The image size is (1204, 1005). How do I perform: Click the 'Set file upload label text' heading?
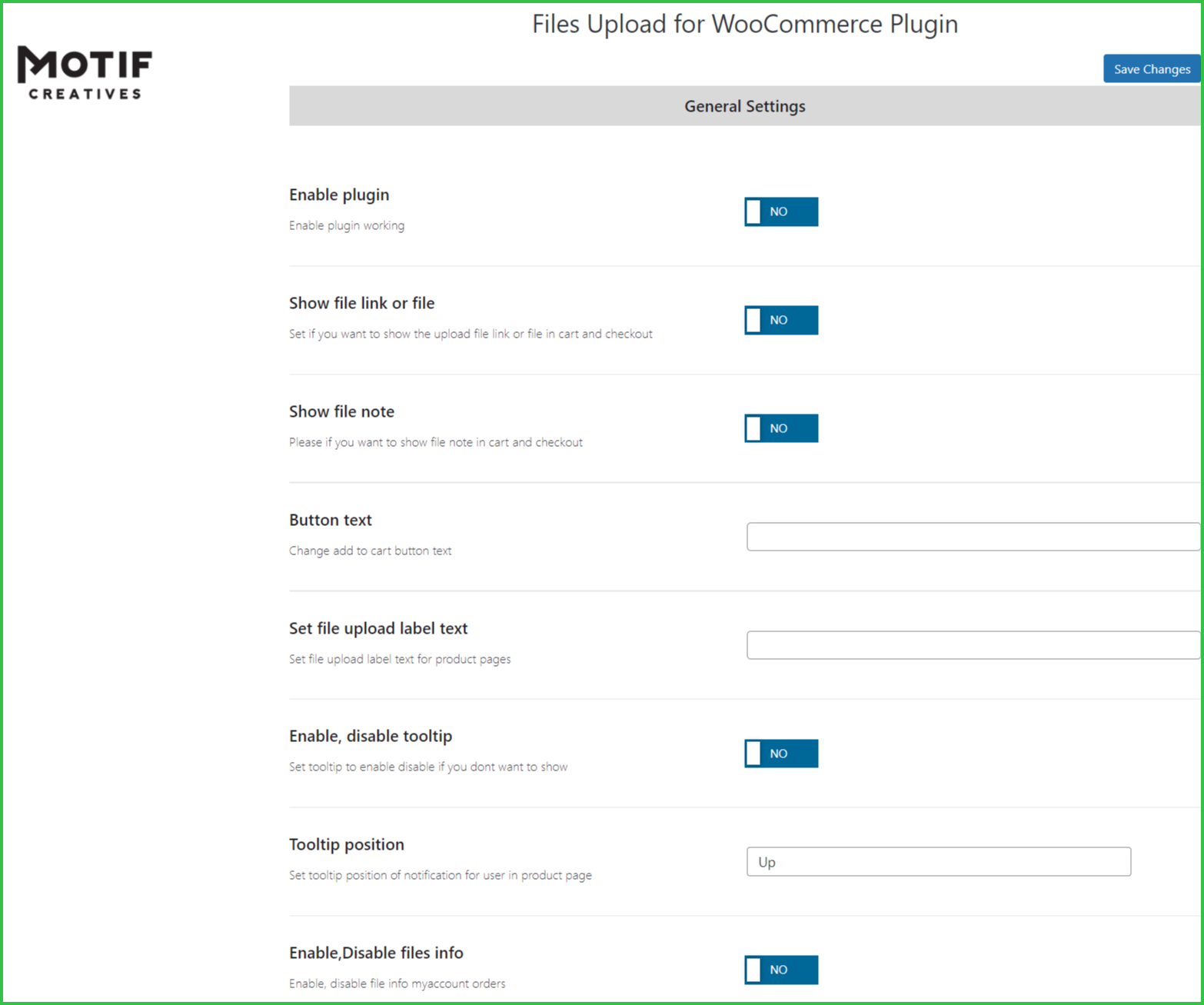378,628
